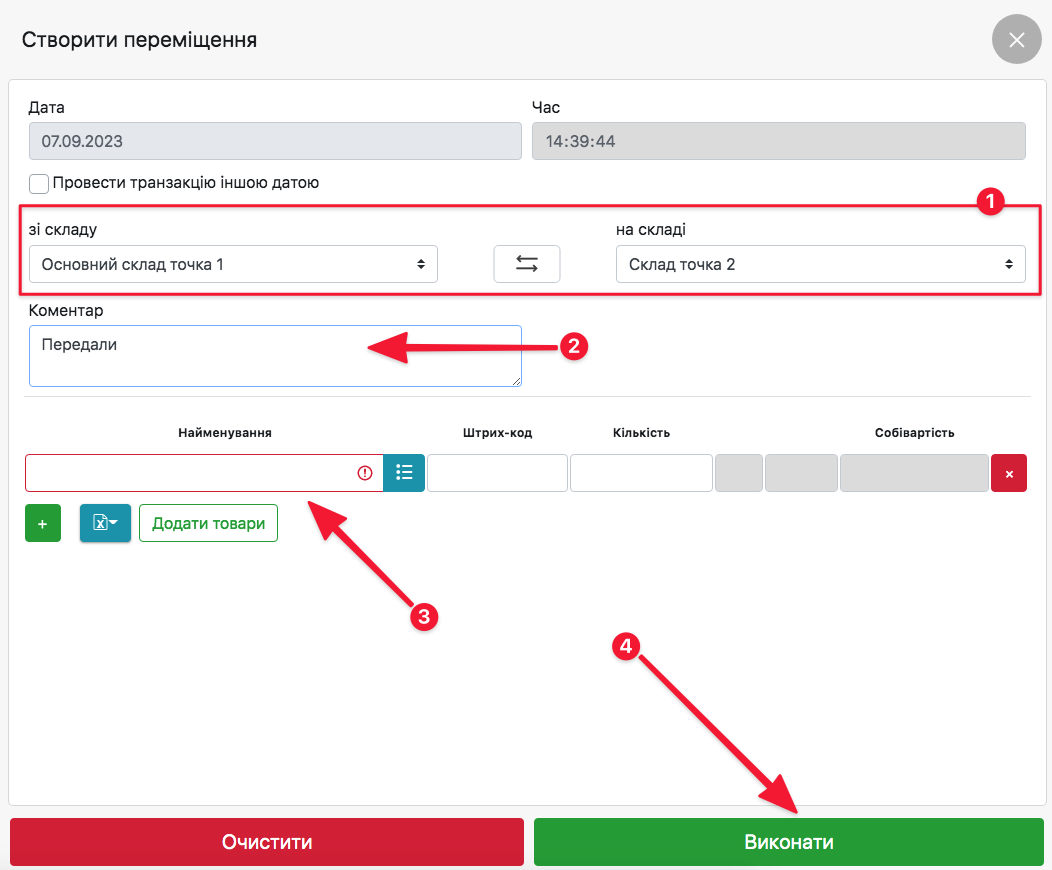Open the product list picker icon

click(404, 473)
